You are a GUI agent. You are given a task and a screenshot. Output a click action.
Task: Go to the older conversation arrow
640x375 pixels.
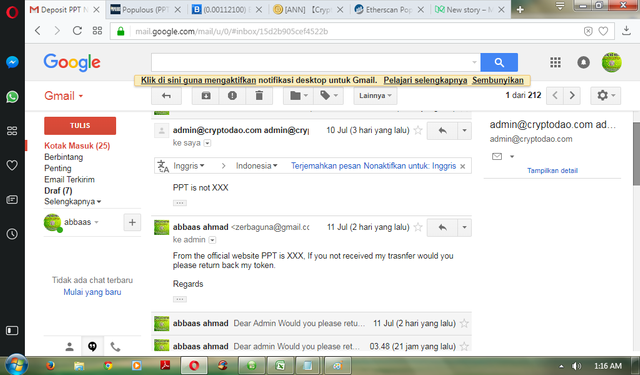coord(572,95)
